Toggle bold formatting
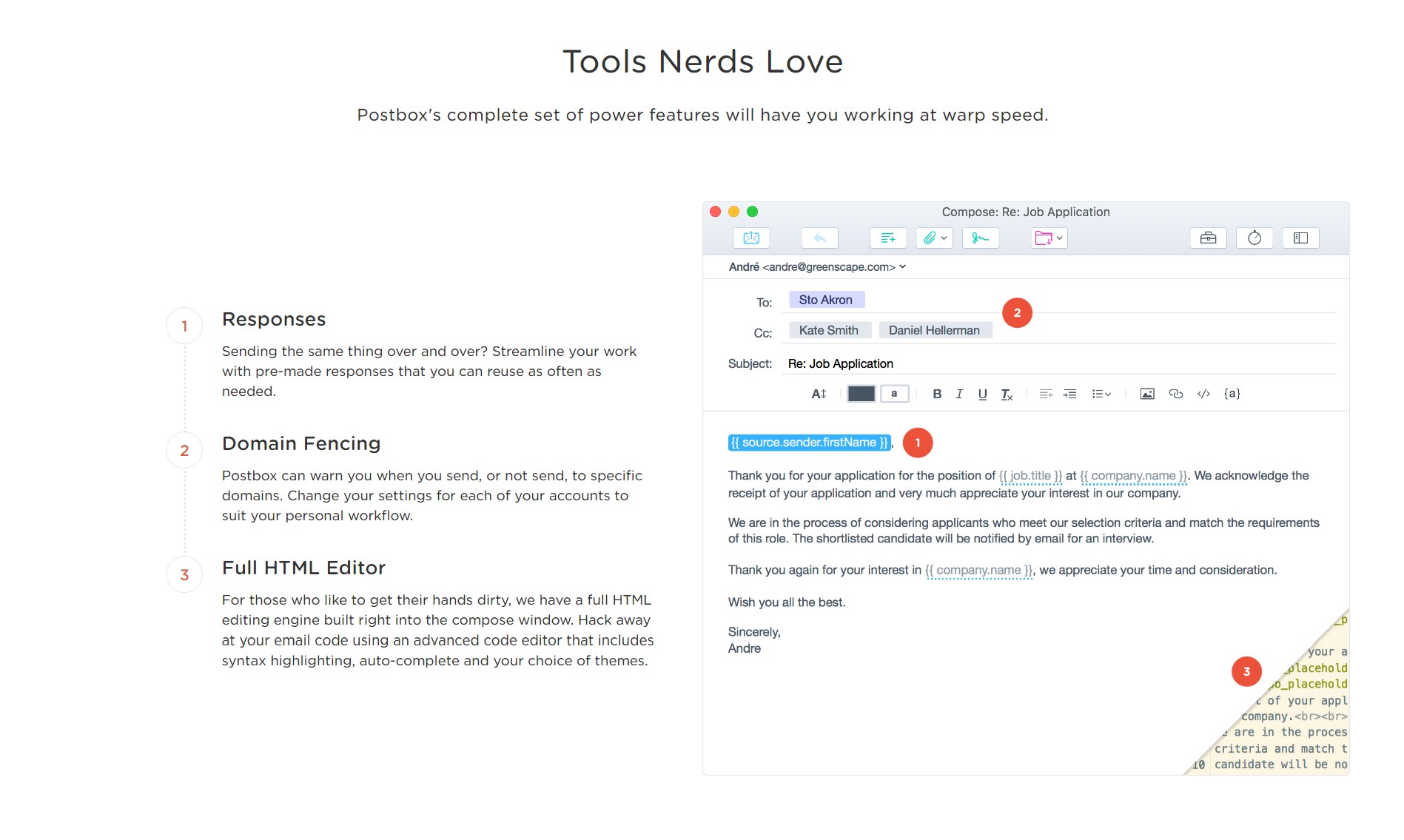Image resolution: width=1404 pixels, height=840 pixels. click(x=937, y=394)
